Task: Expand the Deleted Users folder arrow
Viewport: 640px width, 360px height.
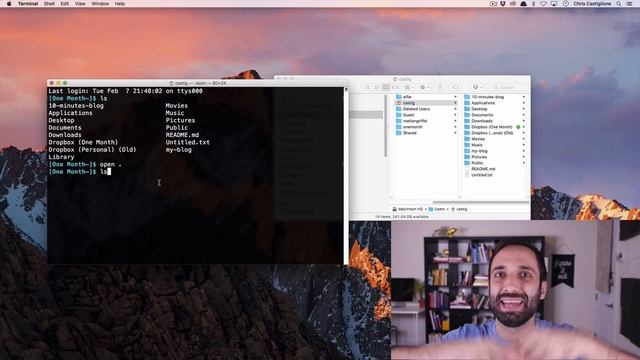Action: (x=455, y=109)
